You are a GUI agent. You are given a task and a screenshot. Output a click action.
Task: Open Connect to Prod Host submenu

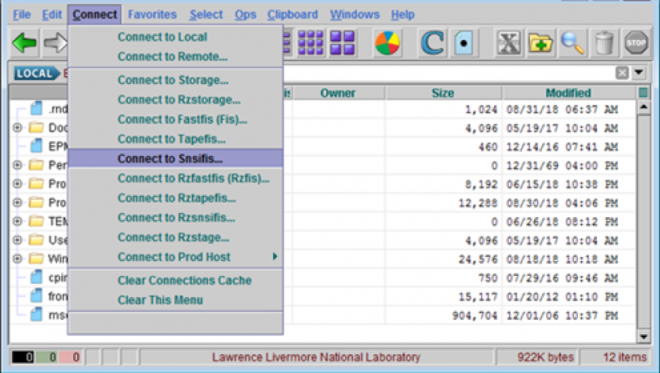[x=176, y=257]
